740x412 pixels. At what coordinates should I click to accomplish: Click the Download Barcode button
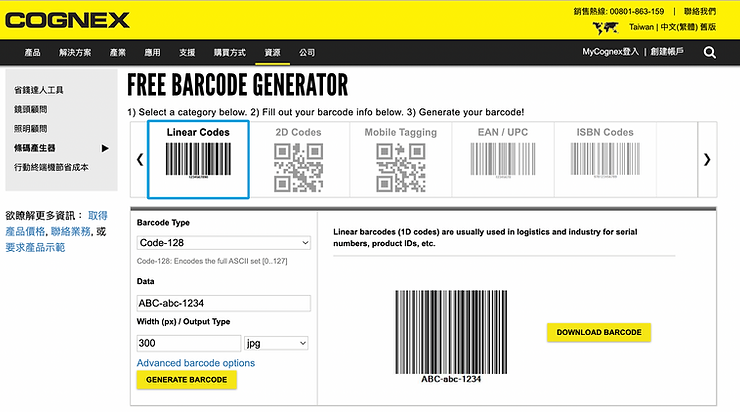599,332
